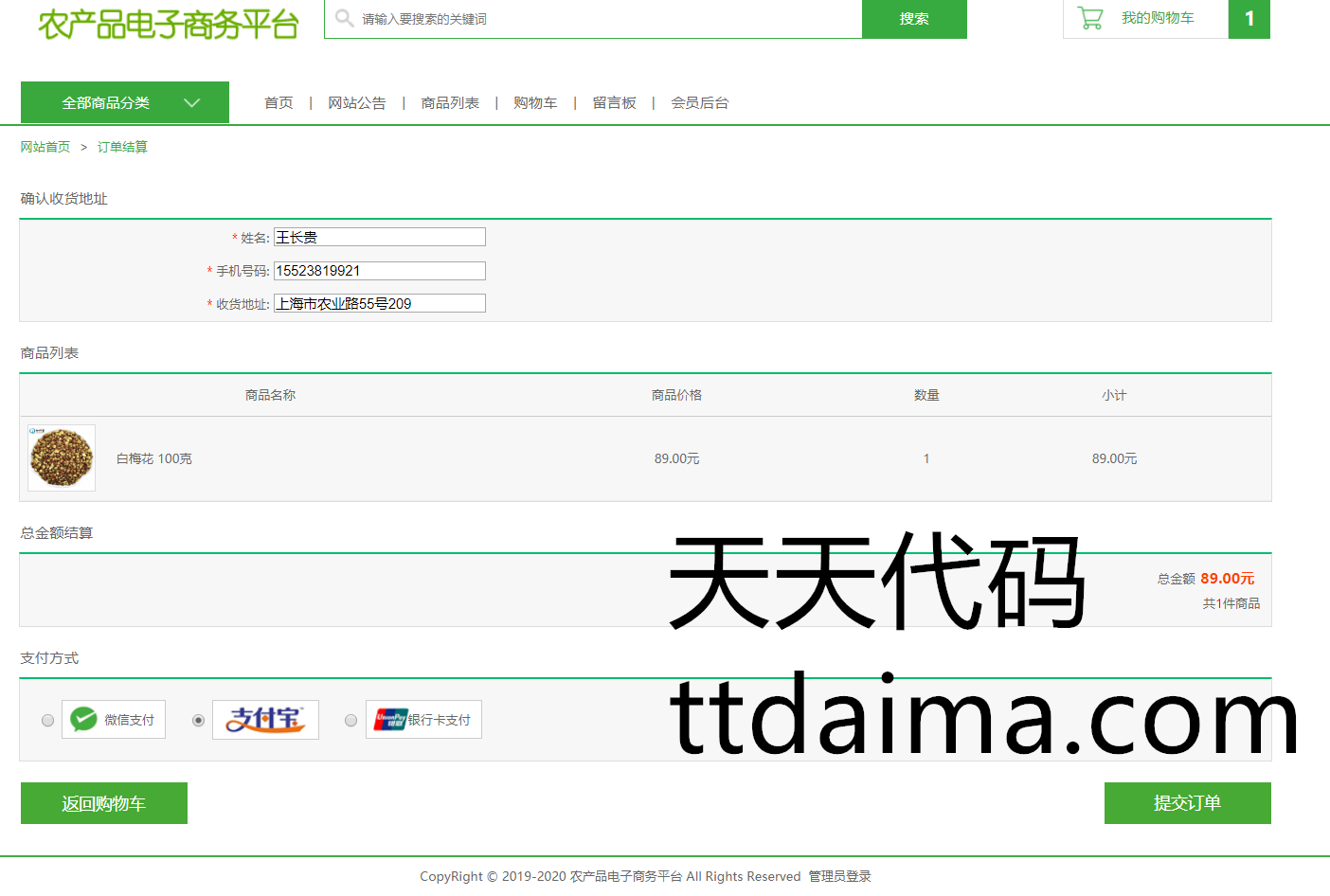
Task: Open the 会员后台 nav link
Action: (x=699, y=102)
